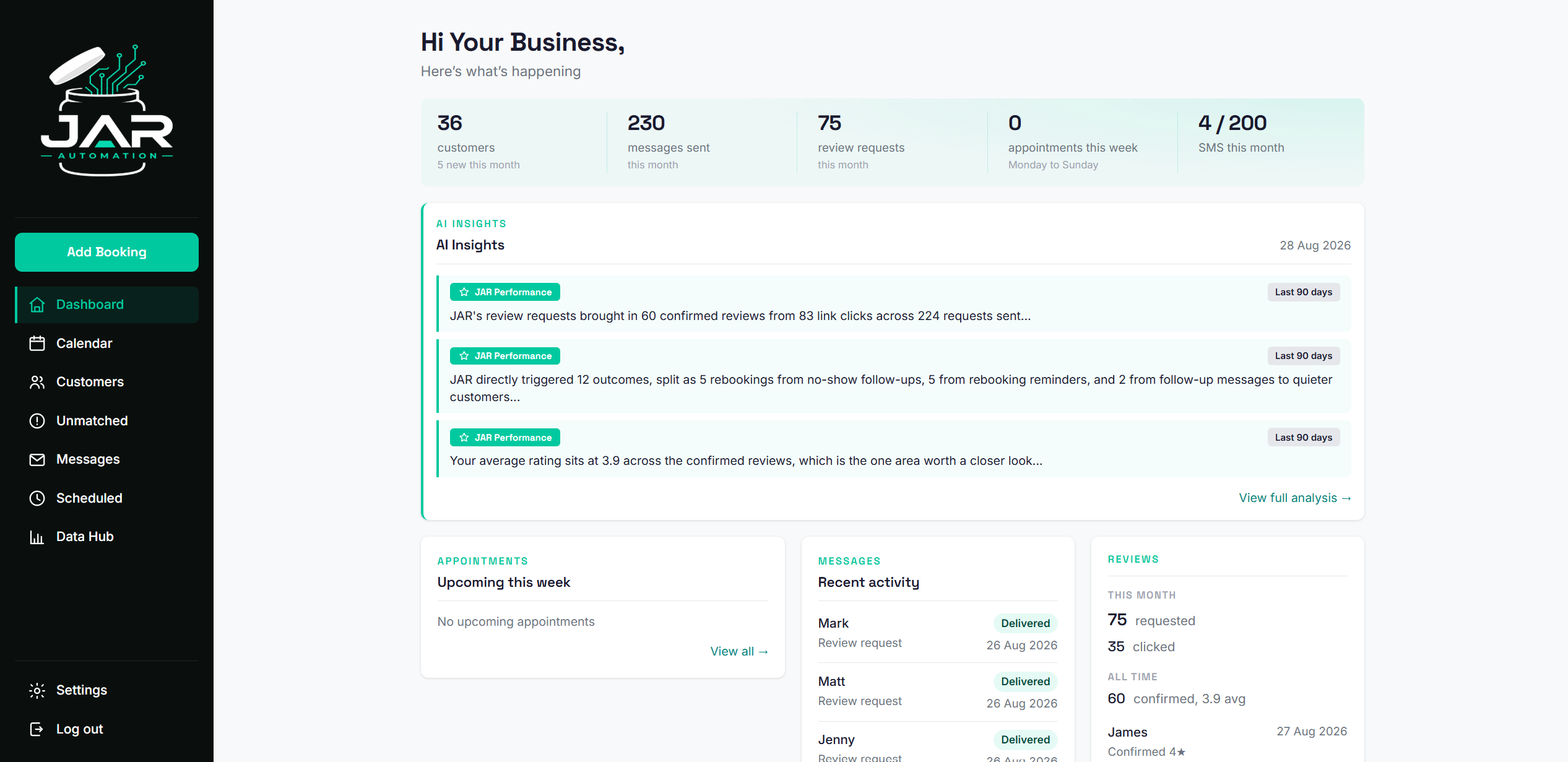Click Last 90 days tag on third insight
Viewport: 1568px width, 762px height.
[1303, 438]
